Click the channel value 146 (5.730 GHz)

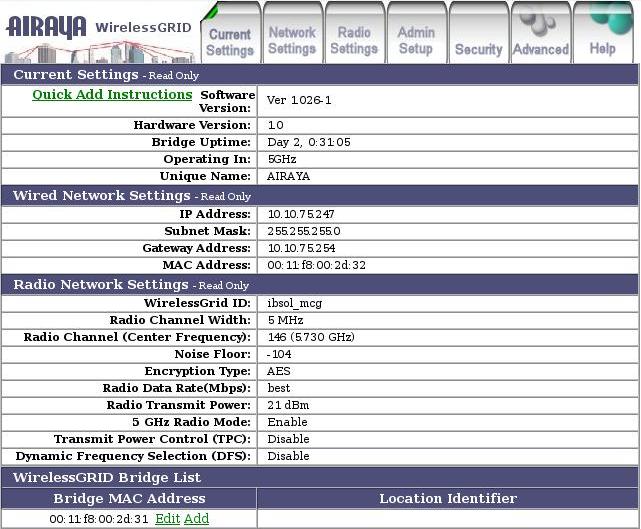click(311, 337)
